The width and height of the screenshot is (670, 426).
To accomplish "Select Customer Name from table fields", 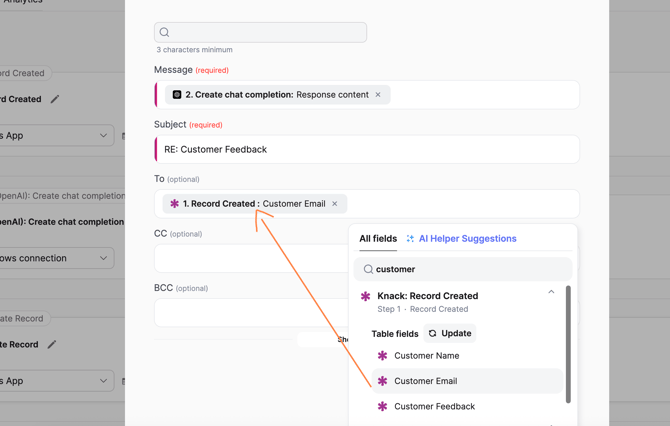I will click(427, 356).
